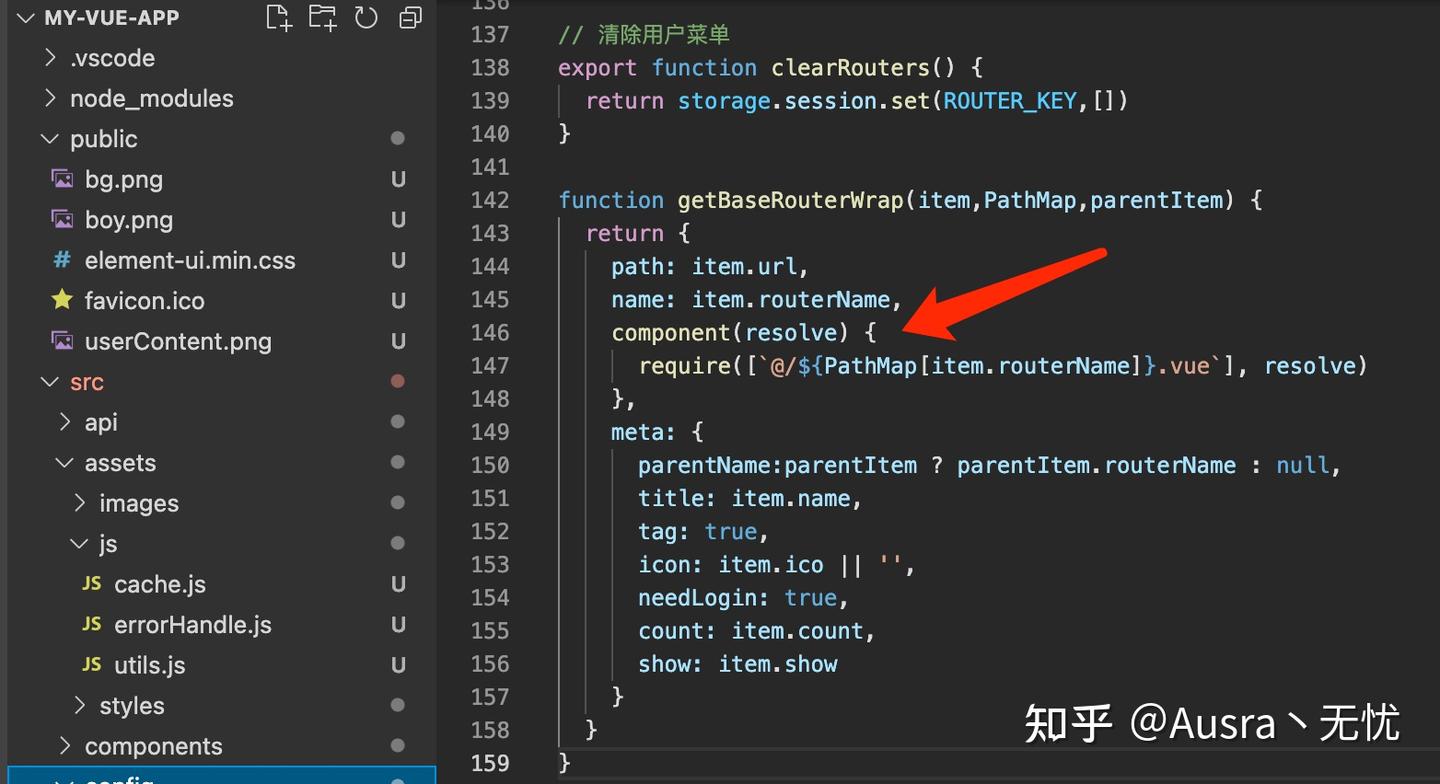Expand the node_modules folder

tap(152, 98)
